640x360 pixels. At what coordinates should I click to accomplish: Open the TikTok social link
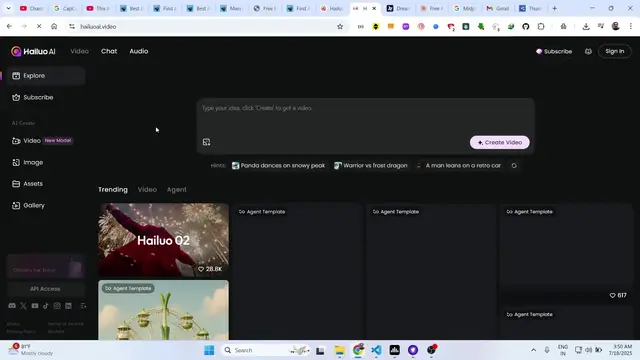point(46,306)
